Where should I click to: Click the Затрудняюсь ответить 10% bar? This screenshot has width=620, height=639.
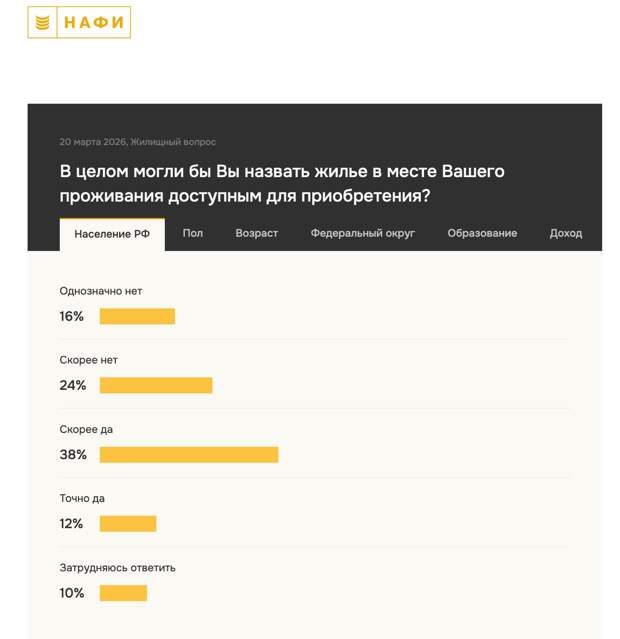(x=123, y=593)
